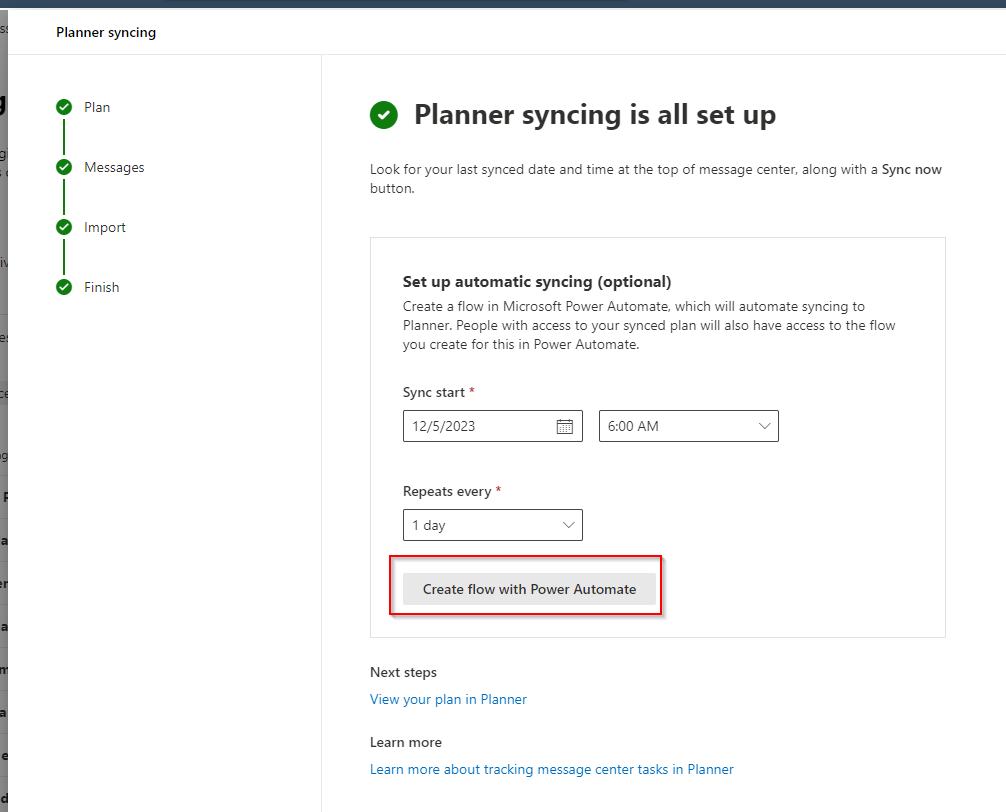Open the calendar picker icon in Sync start

[x=565, y=426]
